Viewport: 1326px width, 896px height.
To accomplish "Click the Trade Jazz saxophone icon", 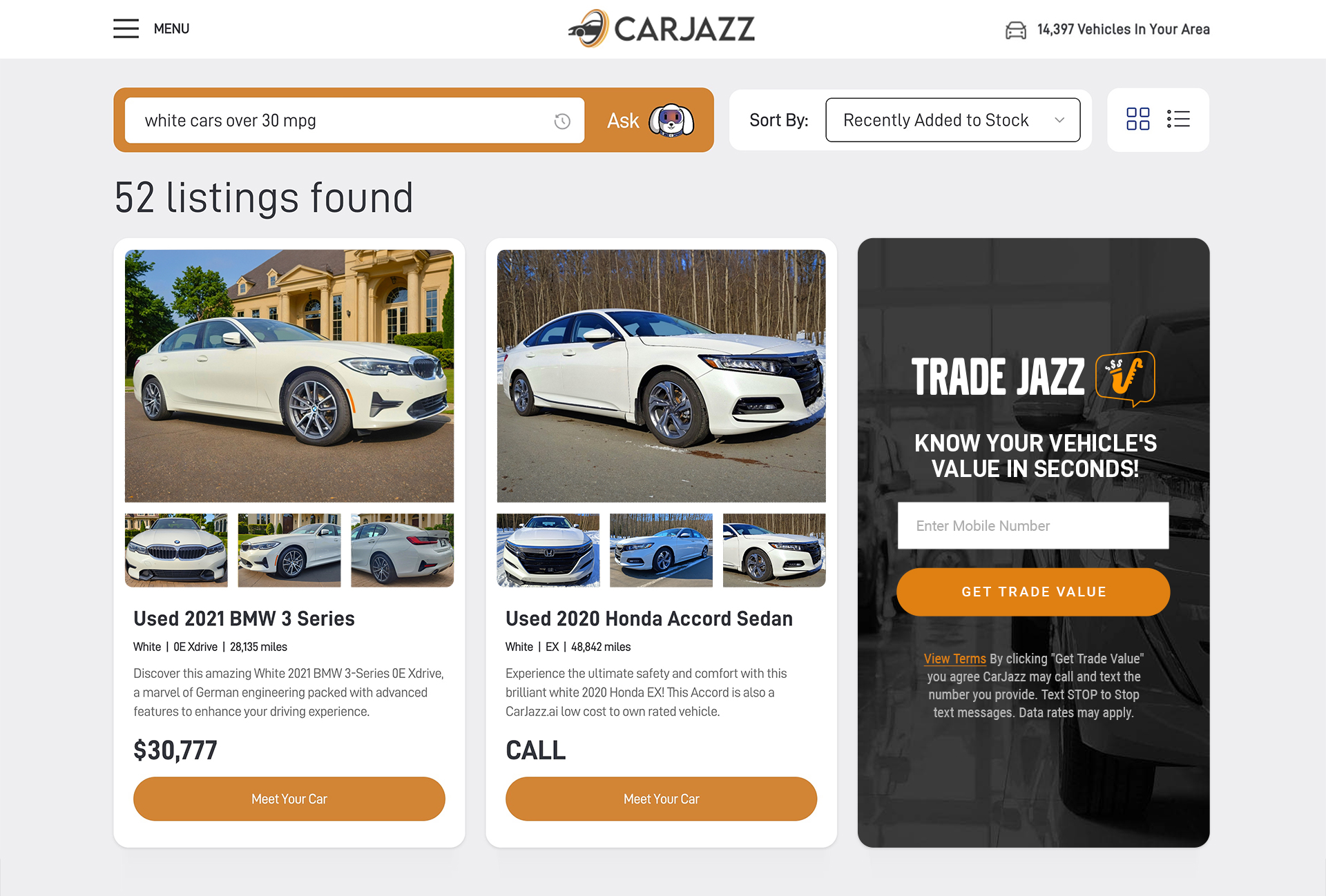I will [1126, 378].
